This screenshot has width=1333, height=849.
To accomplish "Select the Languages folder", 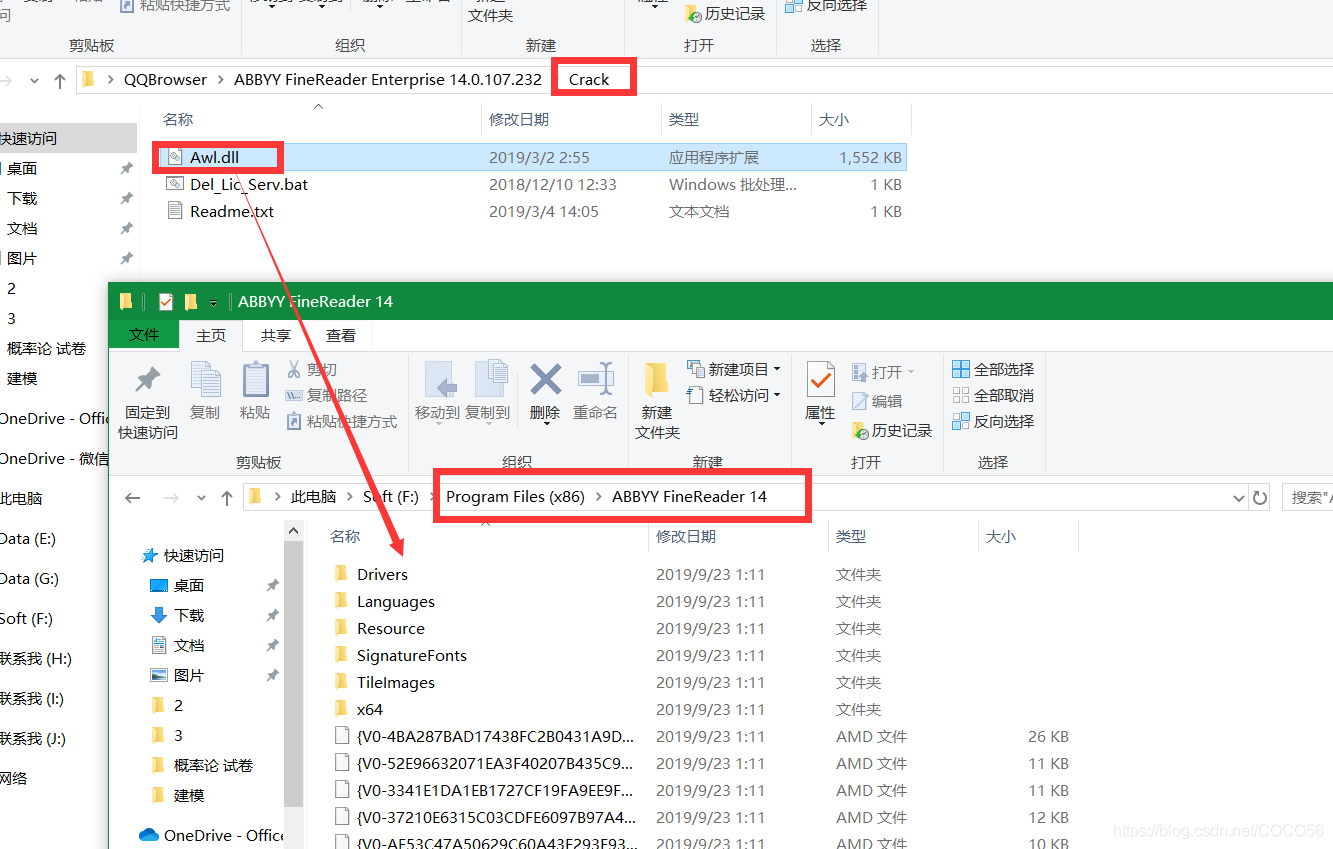I will point(396,601).
